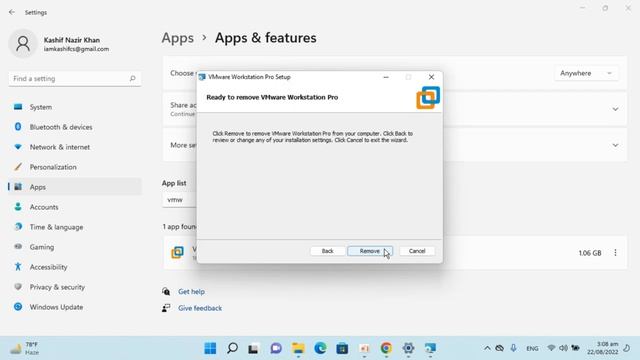The width and height of the screenshot is (640, 360).
Task: Select Apps in the Settings sidebar
Action: pos(75,187)
